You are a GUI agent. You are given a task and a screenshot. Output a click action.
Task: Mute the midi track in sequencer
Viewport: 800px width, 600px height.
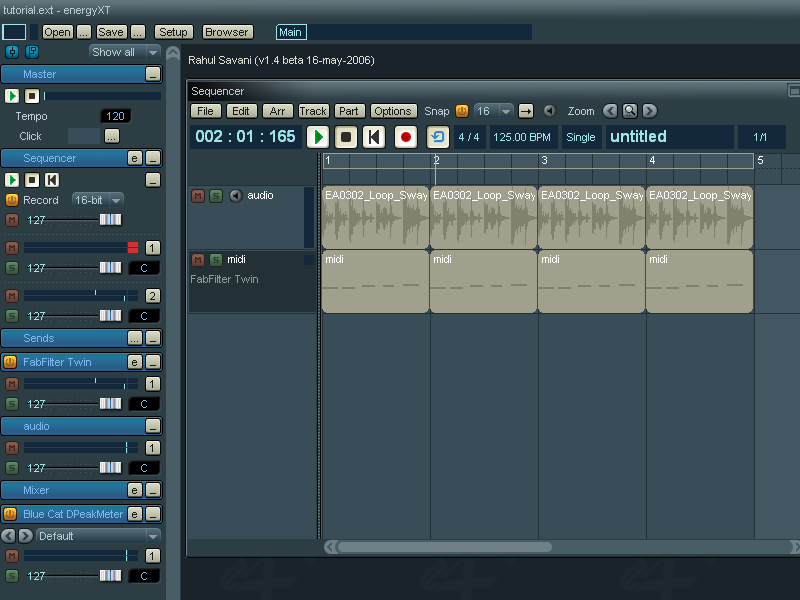[x=198, y=260]
